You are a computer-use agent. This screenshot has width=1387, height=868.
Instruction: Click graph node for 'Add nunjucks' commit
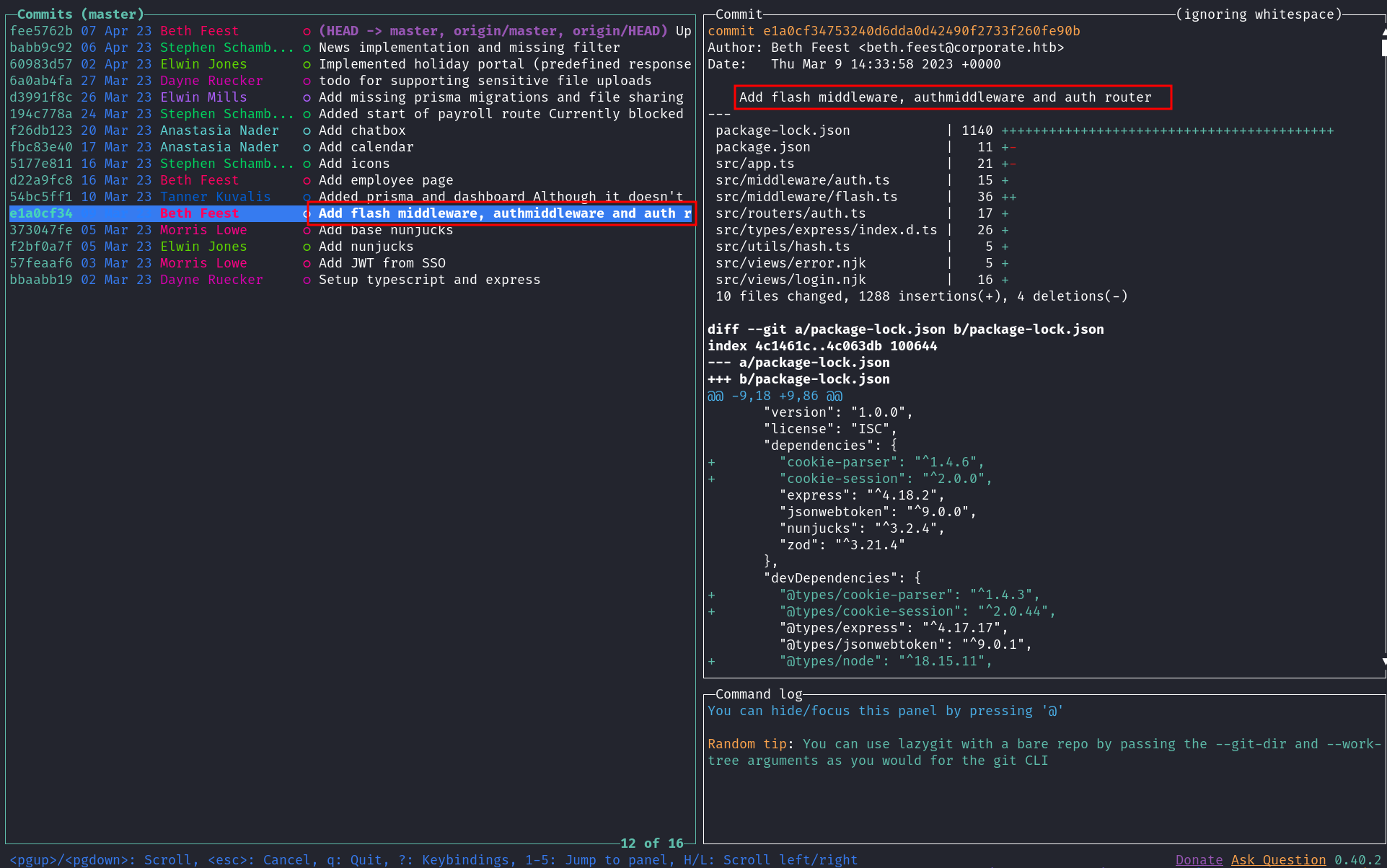pyautogui.click(x=307, y=247)
